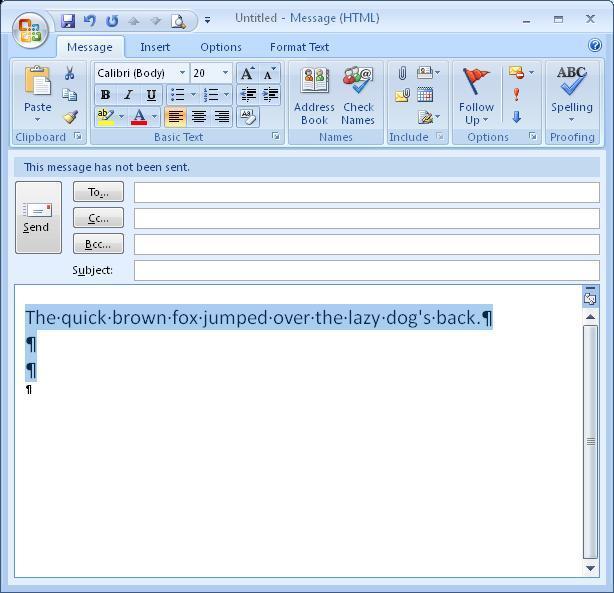Expand the bullets style dropdown arrow
Viewport: 614px width, 593px height.
pyautogui.click(x=193, y=94)
